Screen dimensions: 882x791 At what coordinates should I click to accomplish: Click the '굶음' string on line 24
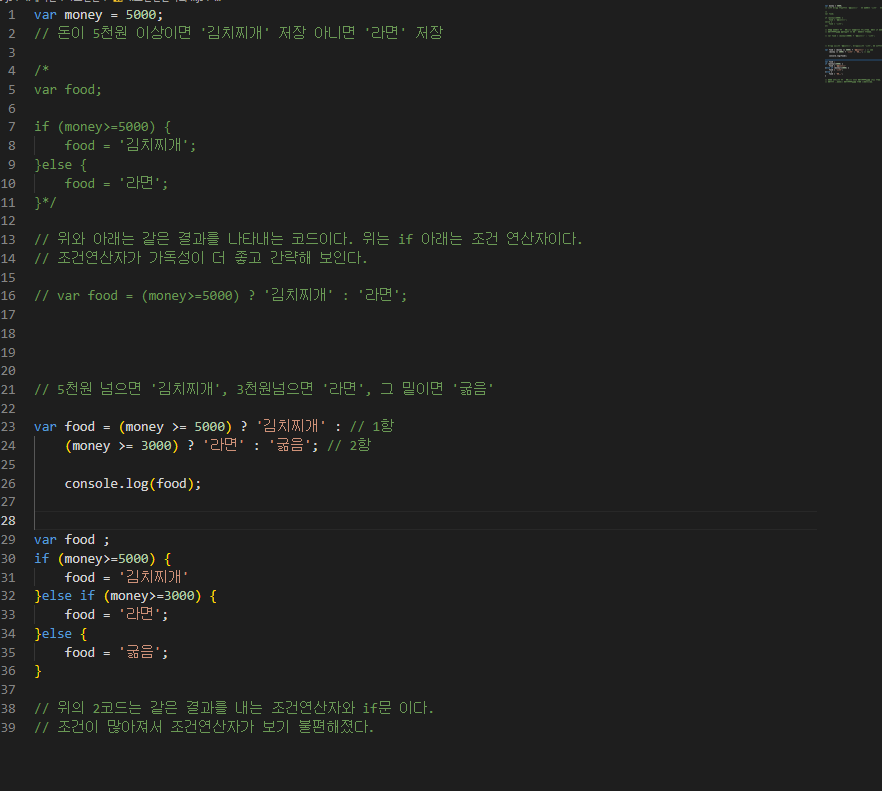[x=290, y=445]
